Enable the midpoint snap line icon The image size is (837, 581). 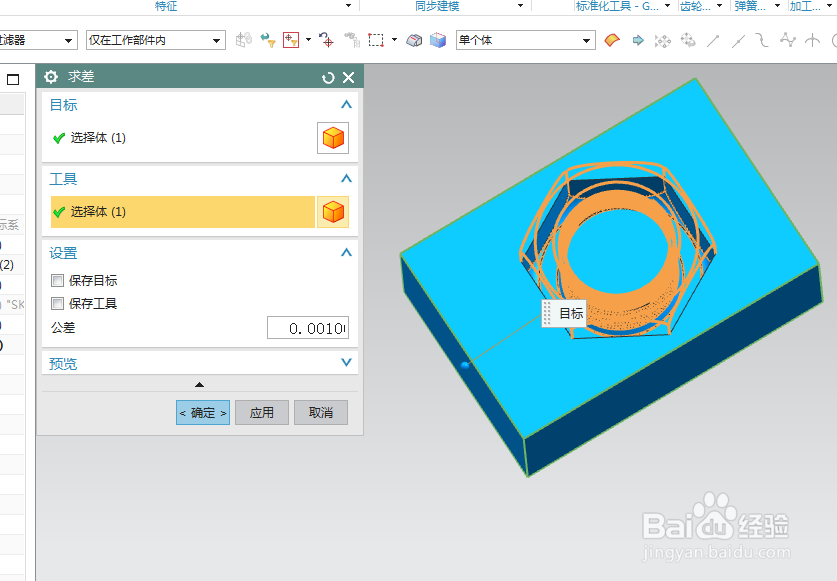[738, 41]
